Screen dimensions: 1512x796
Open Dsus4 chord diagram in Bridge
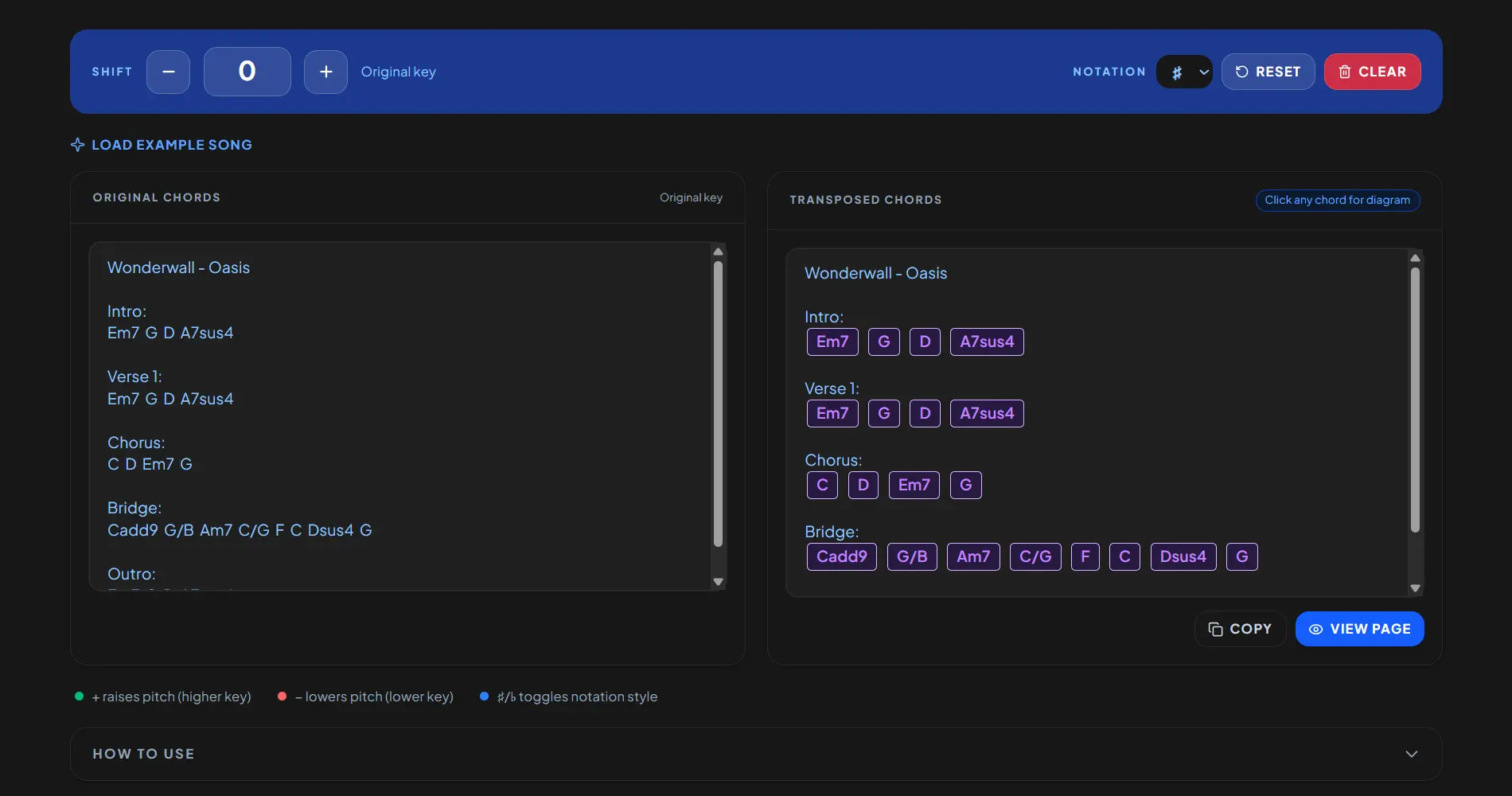tap(1183, 556)
